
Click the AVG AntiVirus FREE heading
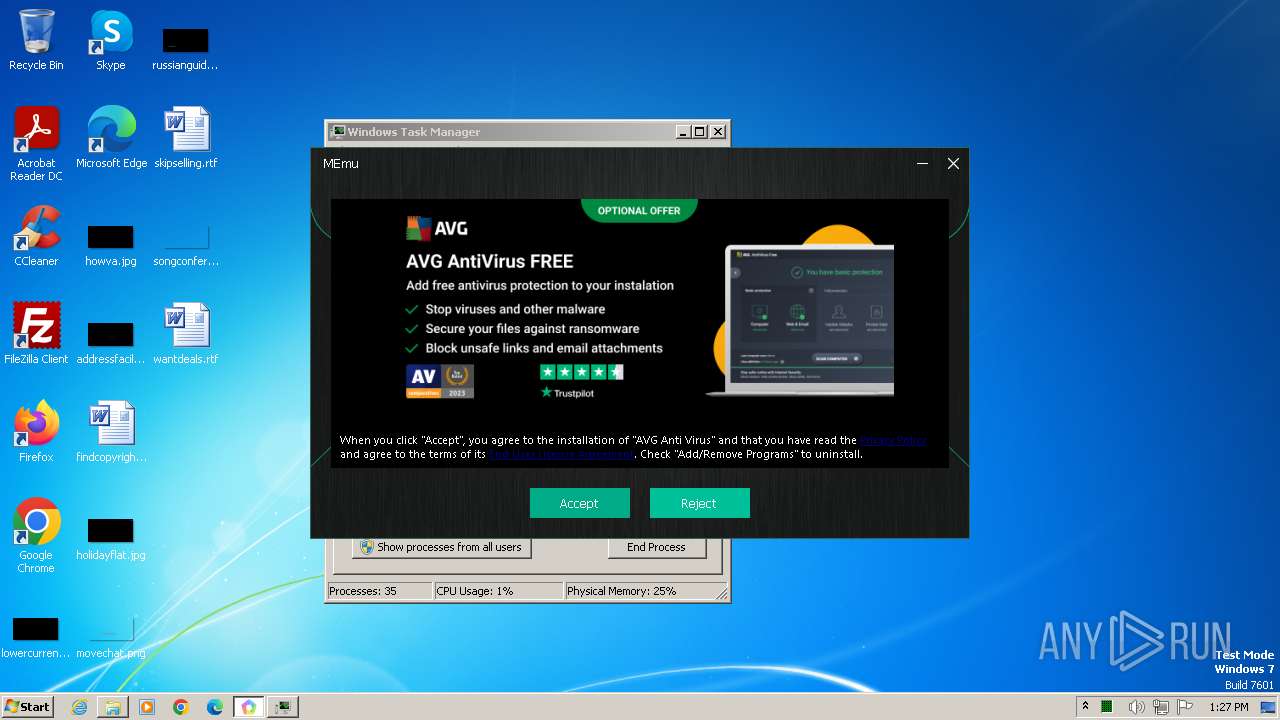pyautogui.click(x=490, y=262)
